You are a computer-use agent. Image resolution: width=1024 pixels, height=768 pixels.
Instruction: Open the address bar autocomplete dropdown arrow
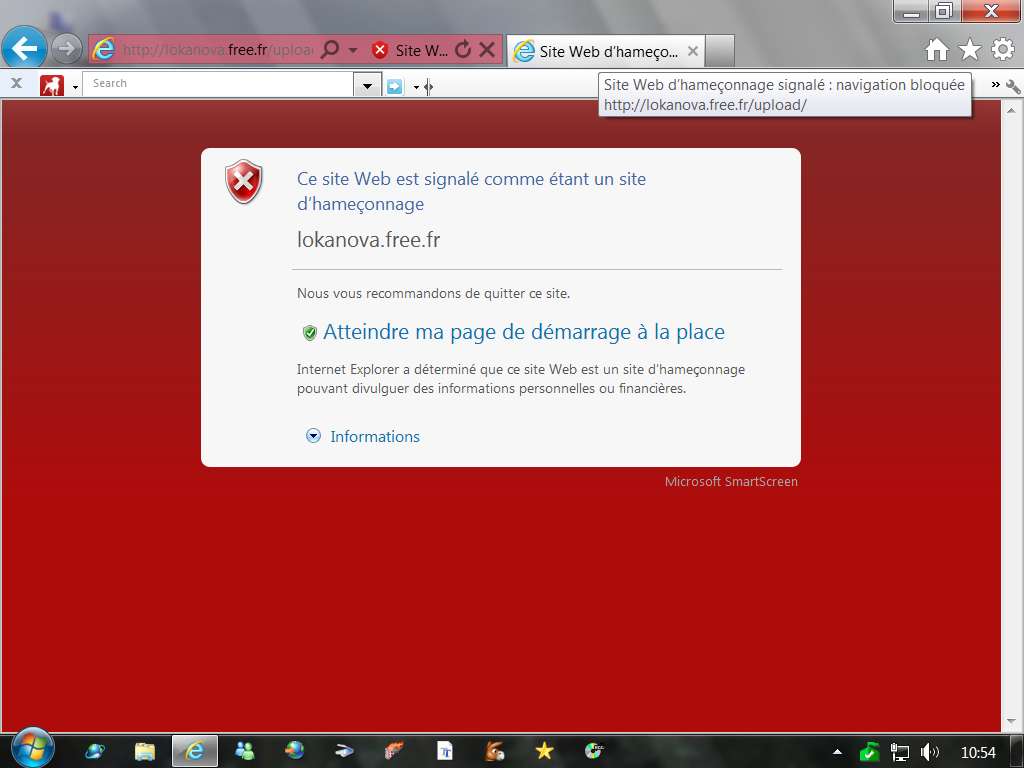pyautogui.click(x=353, y=50)
